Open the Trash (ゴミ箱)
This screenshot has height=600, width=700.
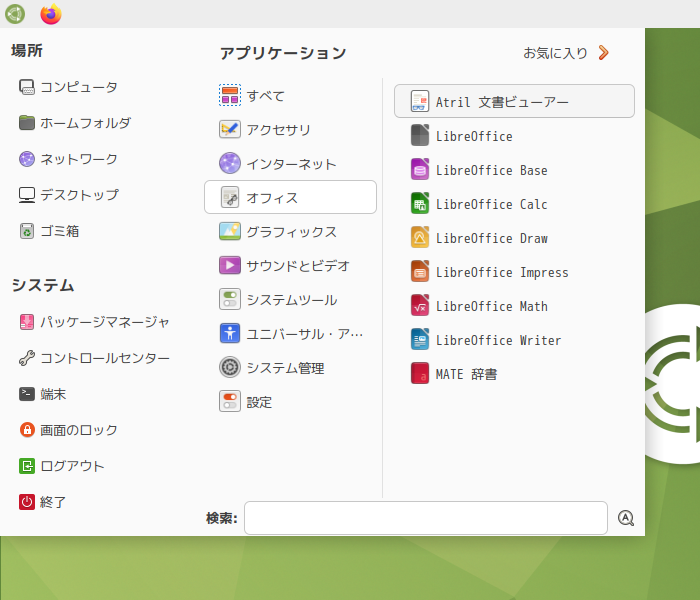[49, 231]
